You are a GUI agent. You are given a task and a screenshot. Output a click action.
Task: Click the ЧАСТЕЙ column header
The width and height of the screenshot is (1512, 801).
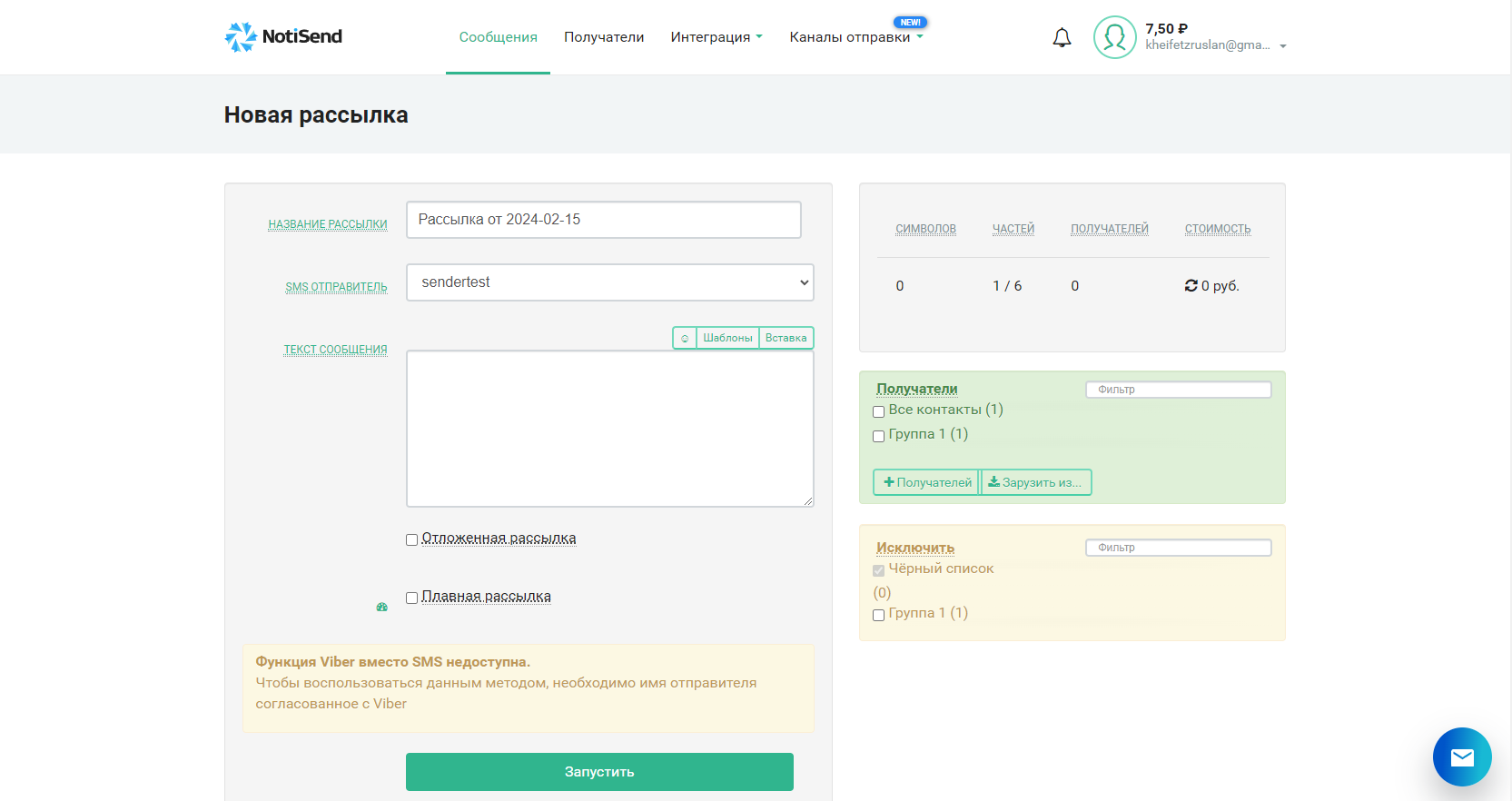[1013, 229]
